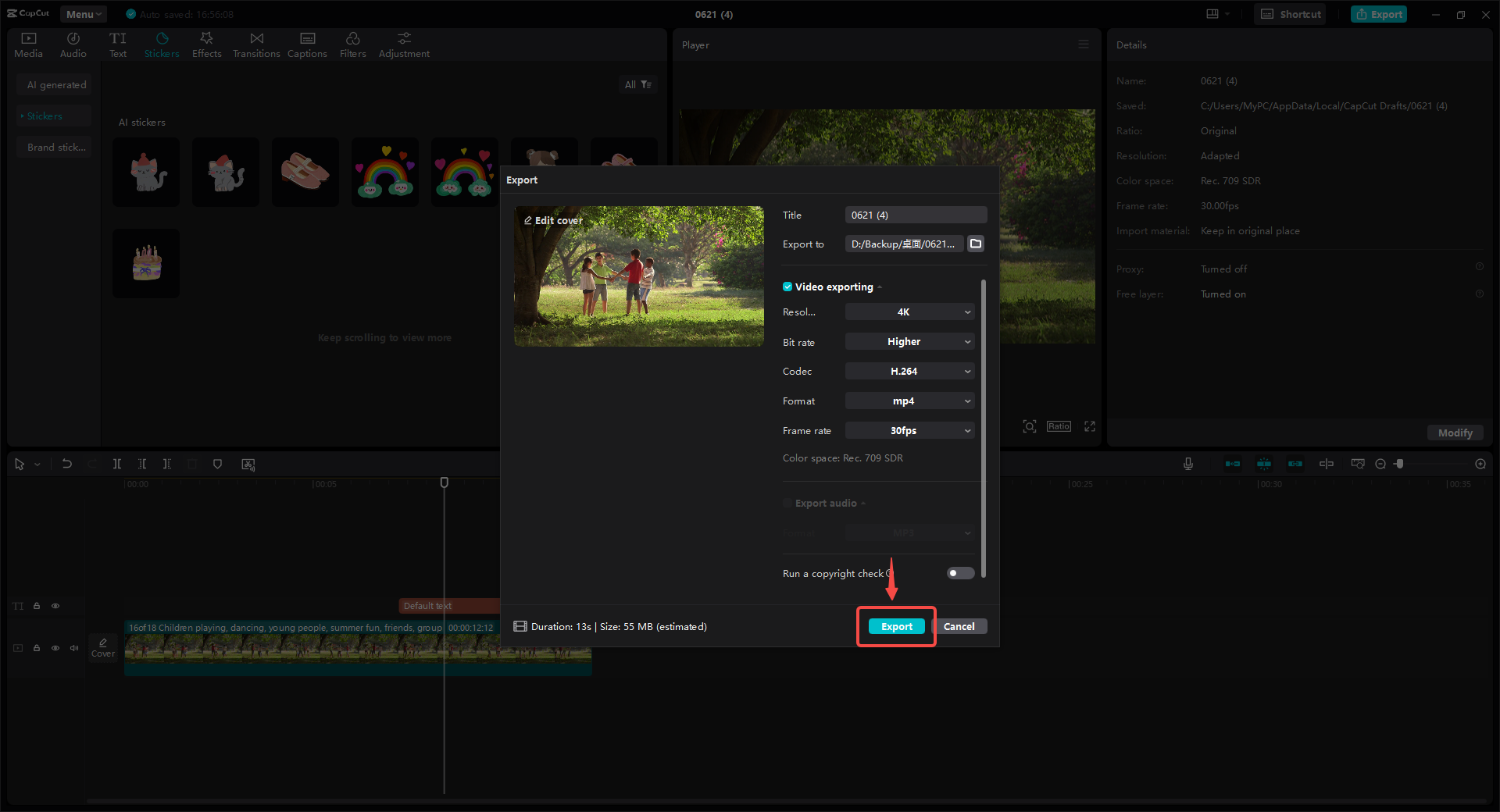Toggle Run a copyright check switch
The height and width of the screenshot is (812, 1500).
[x=959, y=573]
